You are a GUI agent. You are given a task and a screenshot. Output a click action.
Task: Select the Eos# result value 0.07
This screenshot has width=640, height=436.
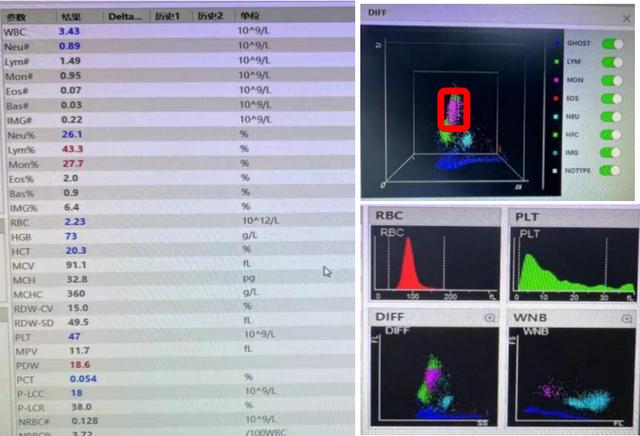(x=71, y=91)
